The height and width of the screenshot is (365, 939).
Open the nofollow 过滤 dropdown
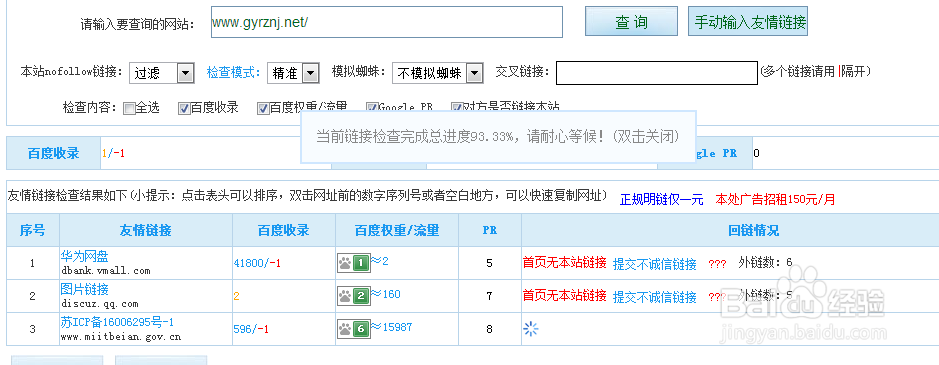pyautogui.click(x=161, y=73)
